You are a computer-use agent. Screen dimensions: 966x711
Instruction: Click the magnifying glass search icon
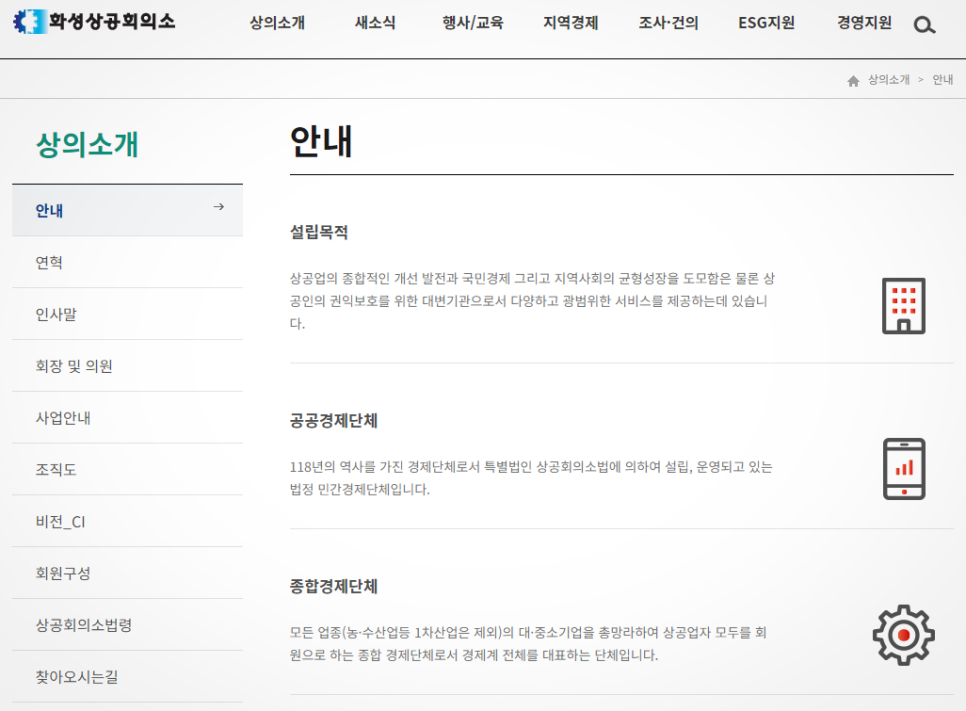point(924,25)
